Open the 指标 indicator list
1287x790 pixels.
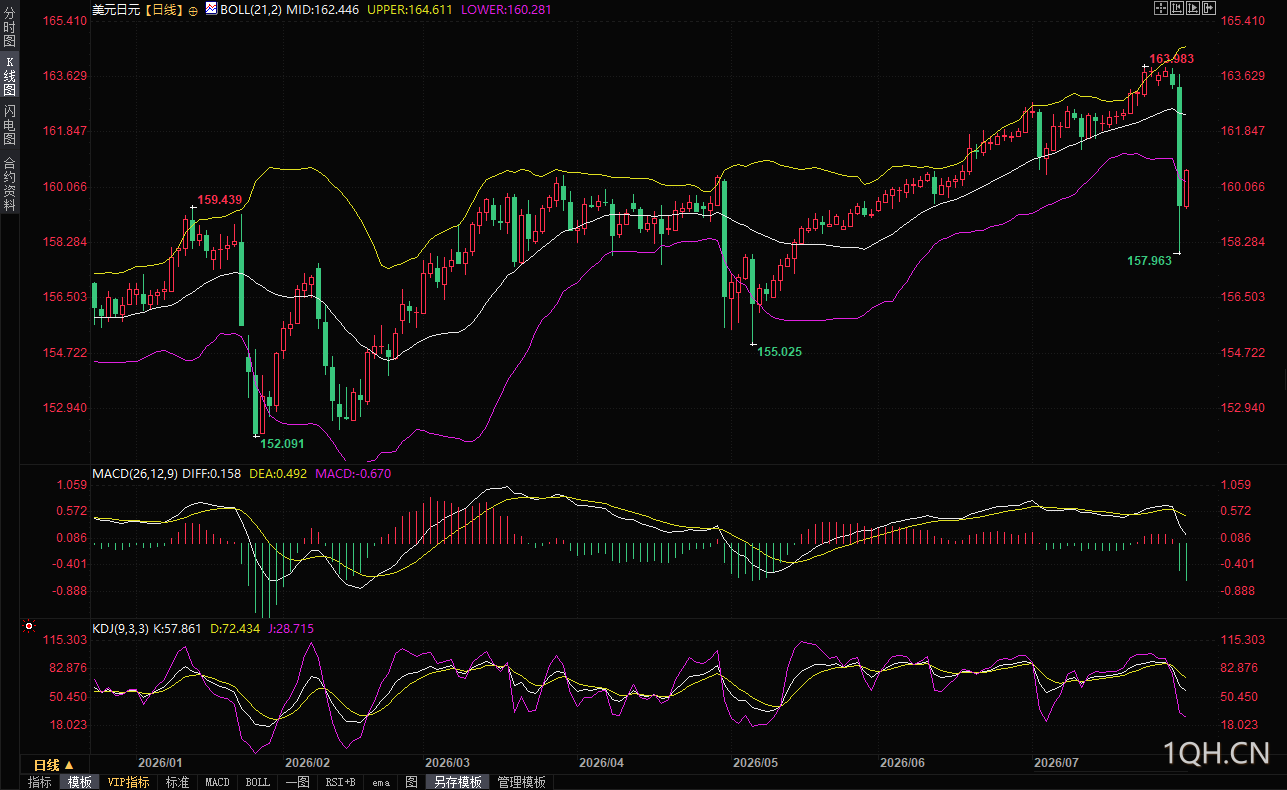click(x=40, y=782)
